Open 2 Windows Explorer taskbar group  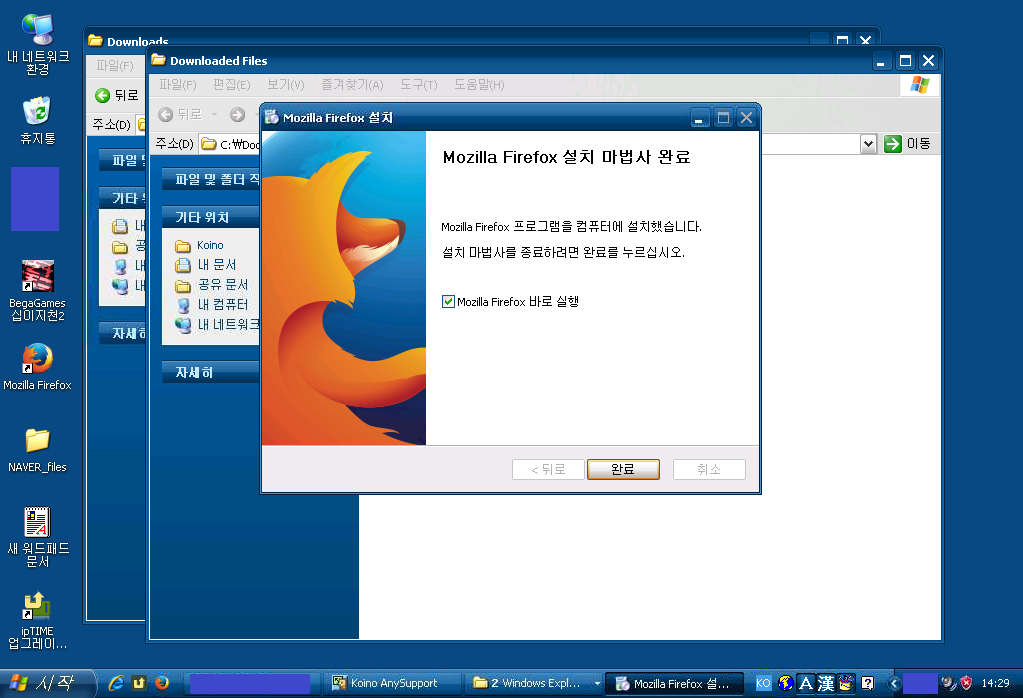point(534,683)
